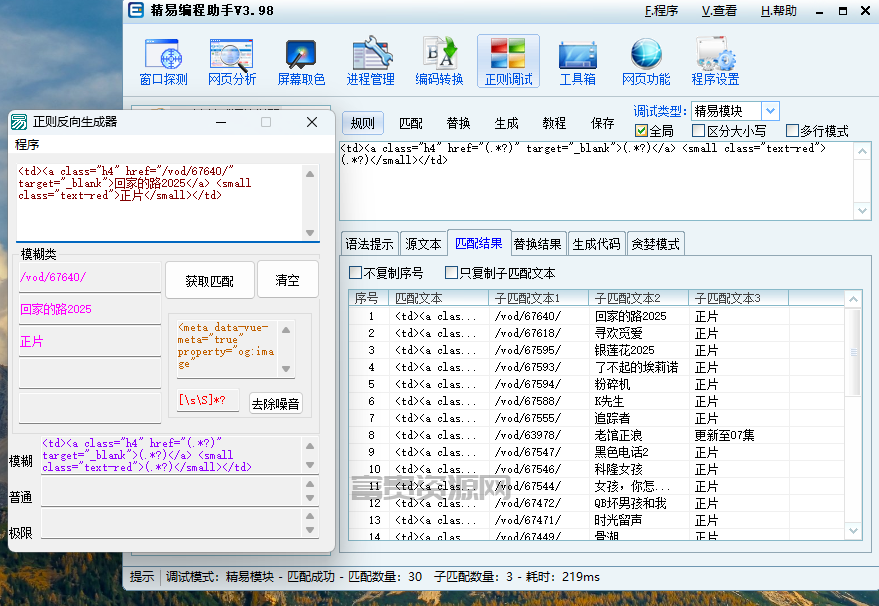Screen dimensions: 879x606
Task: Click the 序号 column header
Action: pyautogui.click(x=368, y=298)
